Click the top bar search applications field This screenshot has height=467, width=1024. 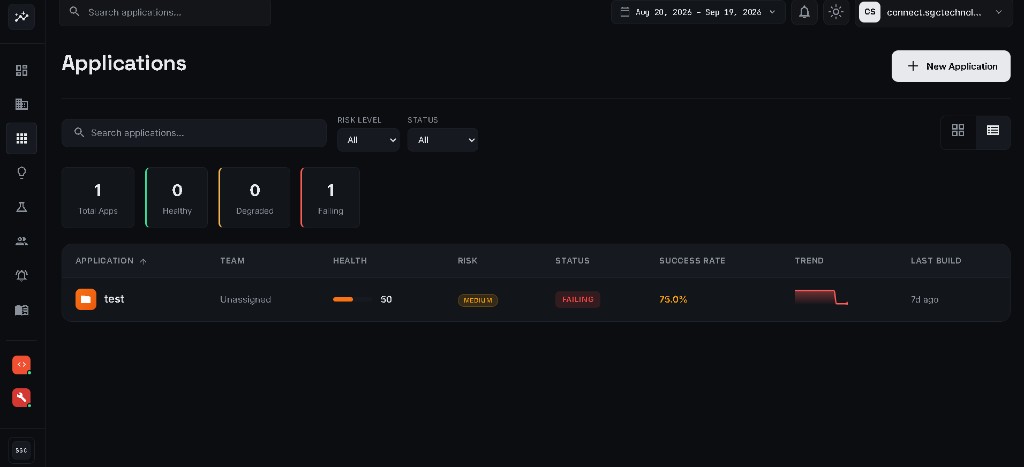click(165, 12)
